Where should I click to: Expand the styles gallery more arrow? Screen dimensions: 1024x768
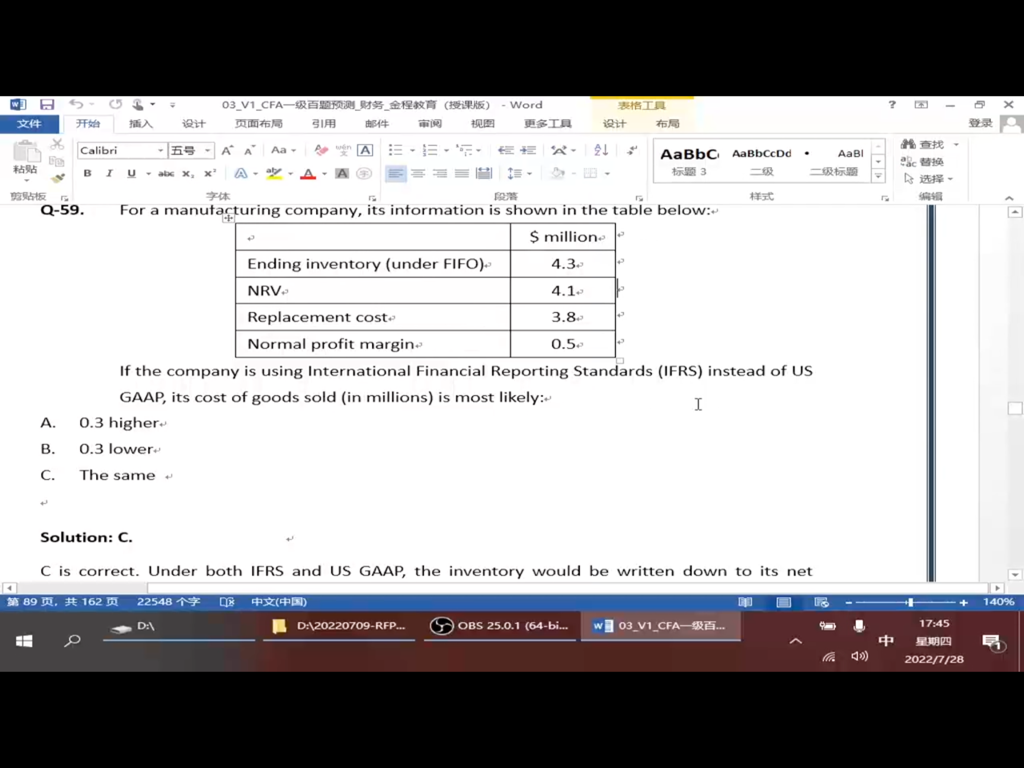point(878,176)
